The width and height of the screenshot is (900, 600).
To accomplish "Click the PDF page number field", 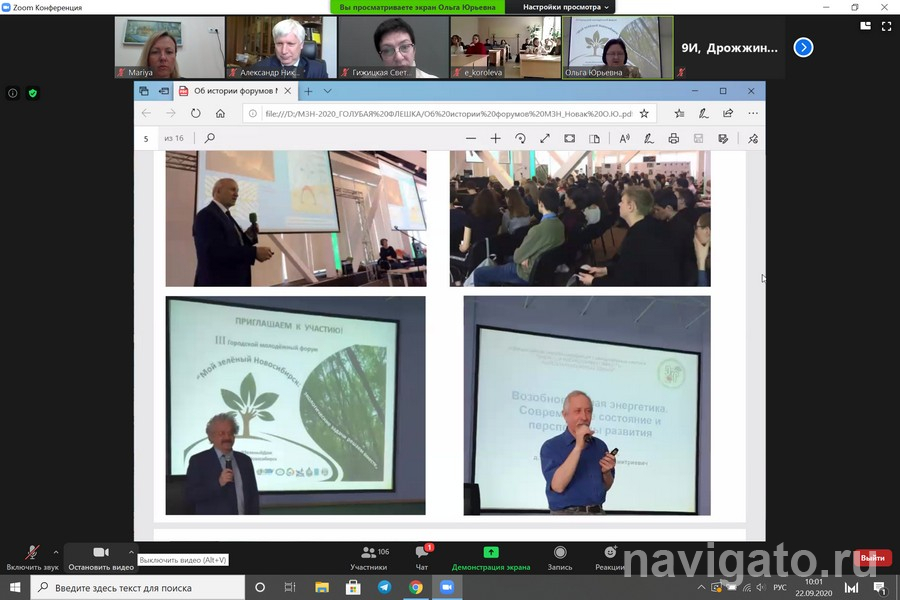I will pyautogui.click(x=147, y=138).
